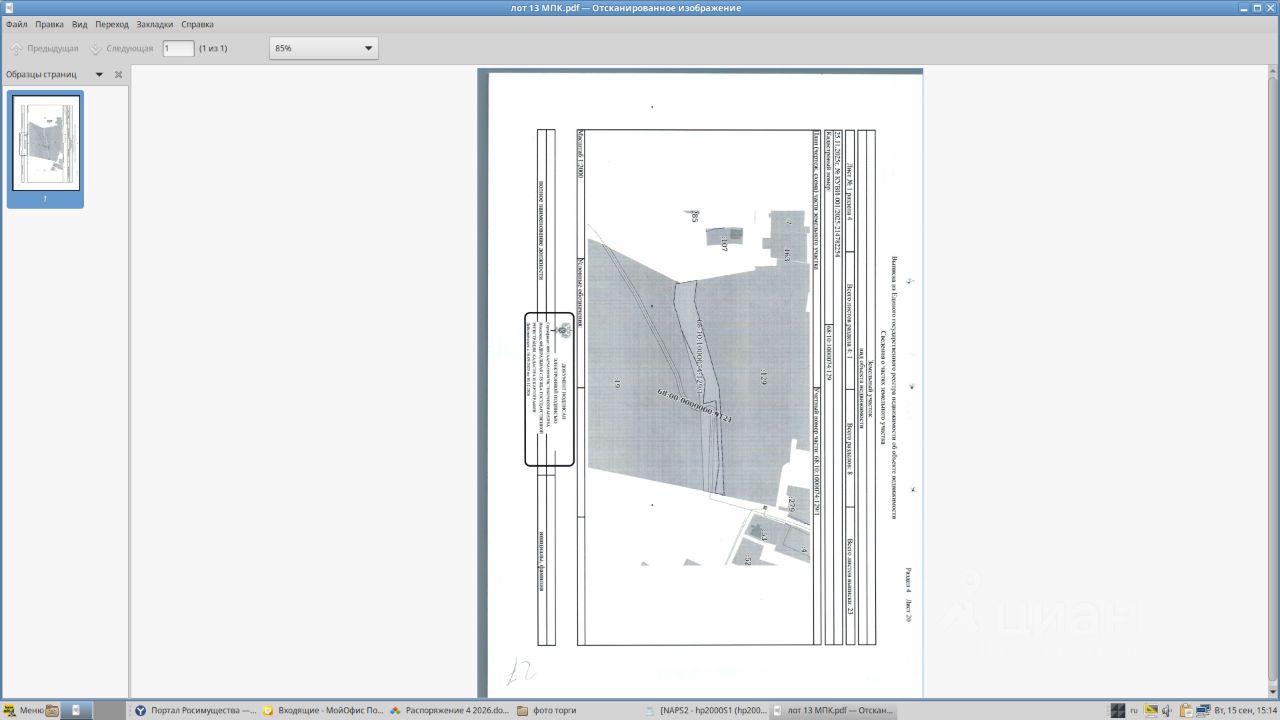The width and height of the screenshot is (1280, 720).
Task: Go to the previous page (Предыдущая)
Action: pyautogui.click(x=44, y=48)
